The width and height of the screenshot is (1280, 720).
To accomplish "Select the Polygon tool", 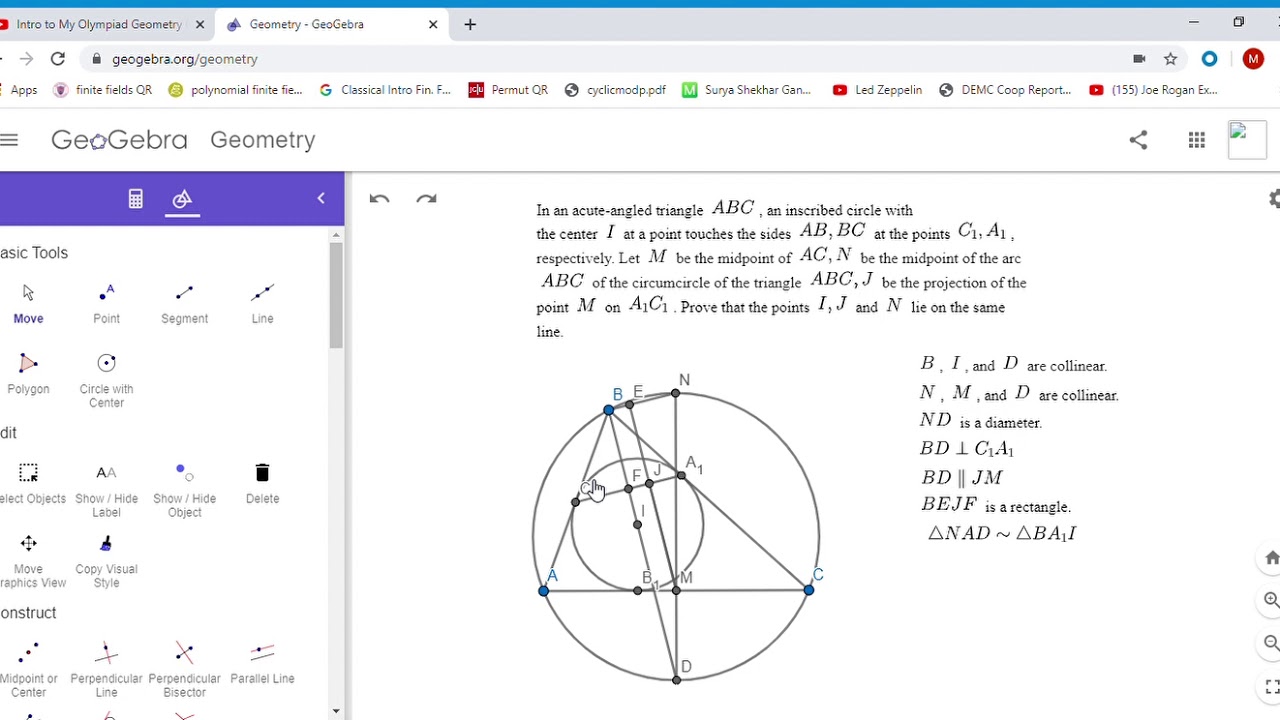I will click(x=28, y=374).
